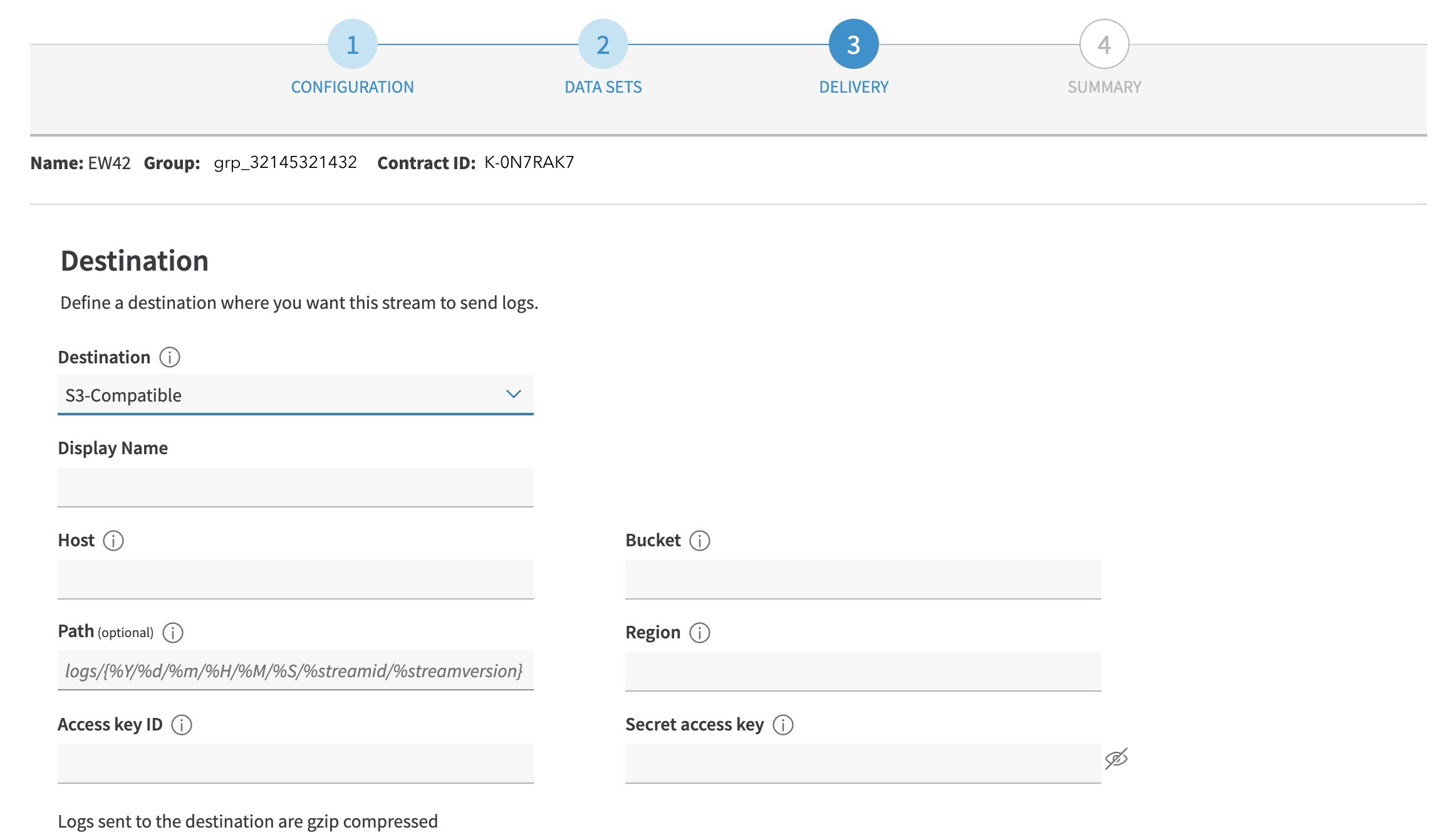The width and height of the screenshot is (1456, 837).
Task: Click the Access key ID info icon
Action: (x=182, y=725)
